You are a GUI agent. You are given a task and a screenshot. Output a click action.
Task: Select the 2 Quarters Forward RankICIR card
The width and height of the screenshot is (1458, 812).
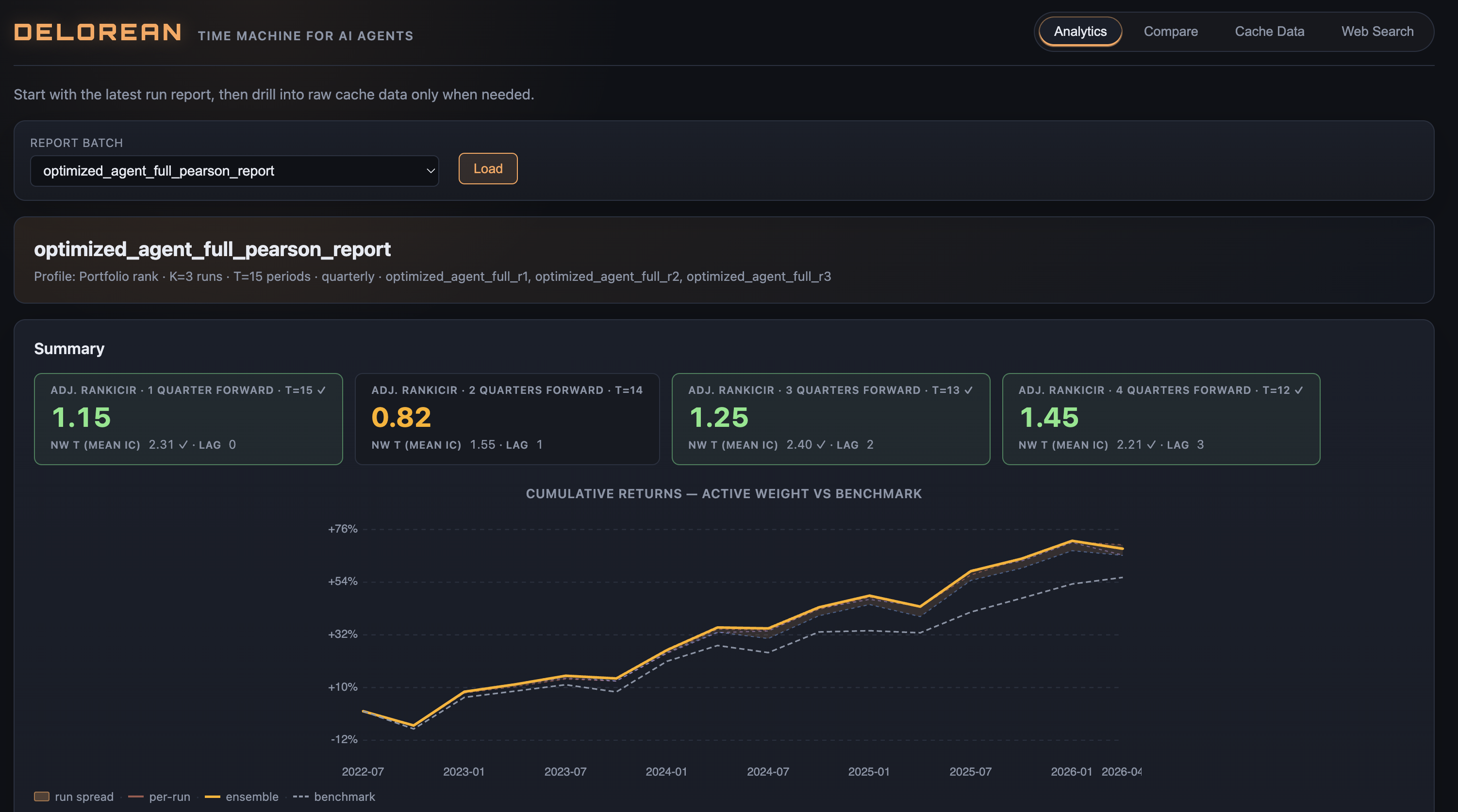(507, 419)
